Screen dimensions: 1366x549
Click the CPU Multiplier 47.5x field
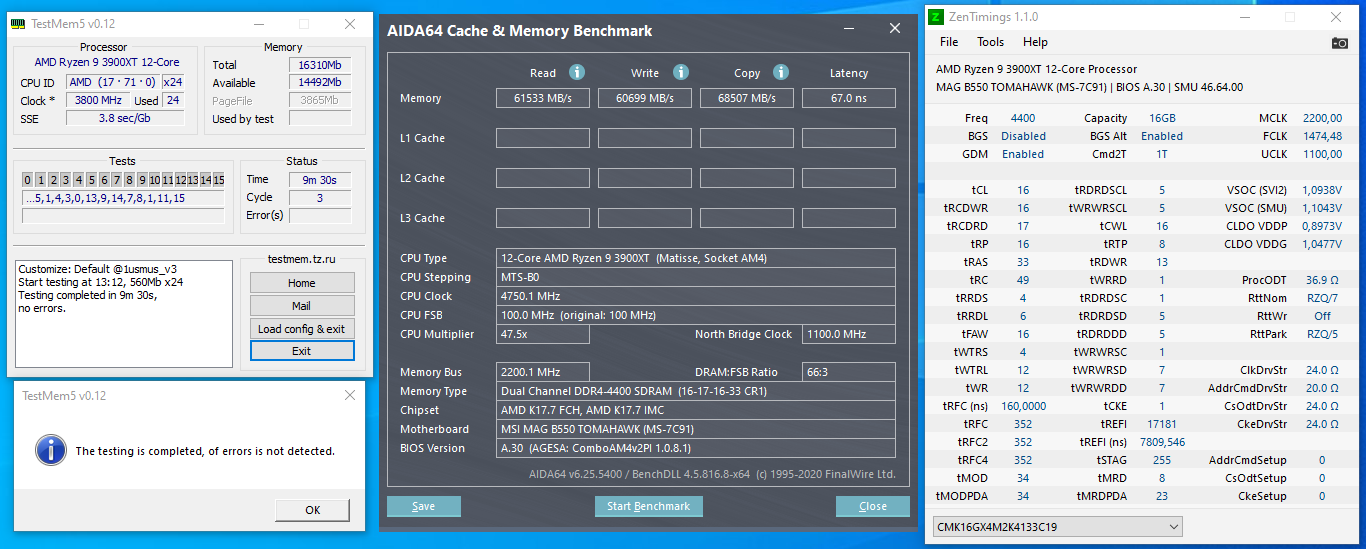coord(543,334)
